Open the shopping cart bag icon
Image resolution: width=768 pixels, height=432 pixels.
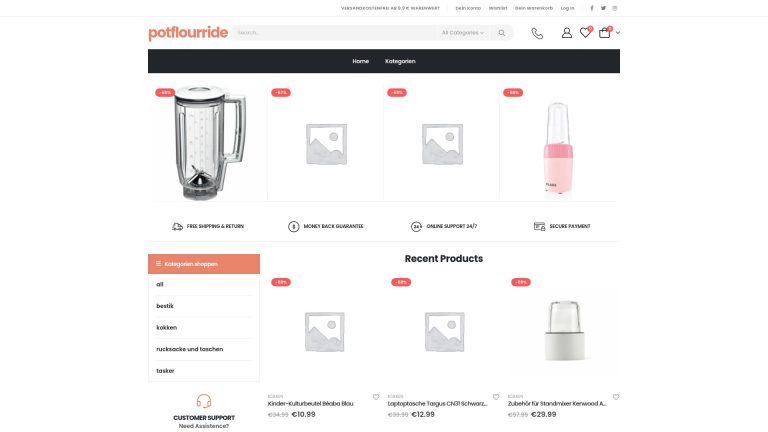pos(604,32)
